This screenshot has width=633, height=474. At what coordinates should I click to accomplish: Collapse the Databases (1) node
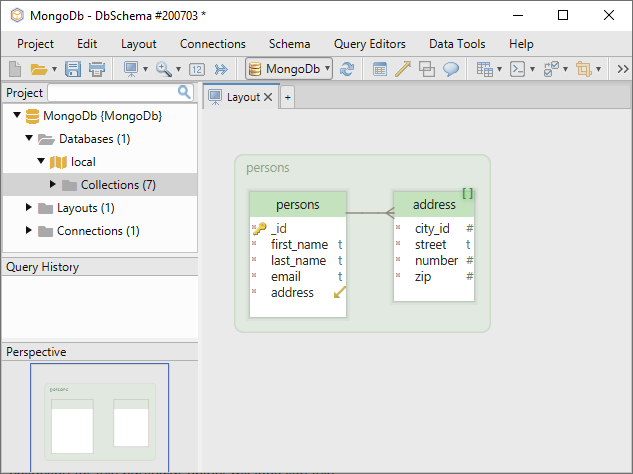point(29,138)
